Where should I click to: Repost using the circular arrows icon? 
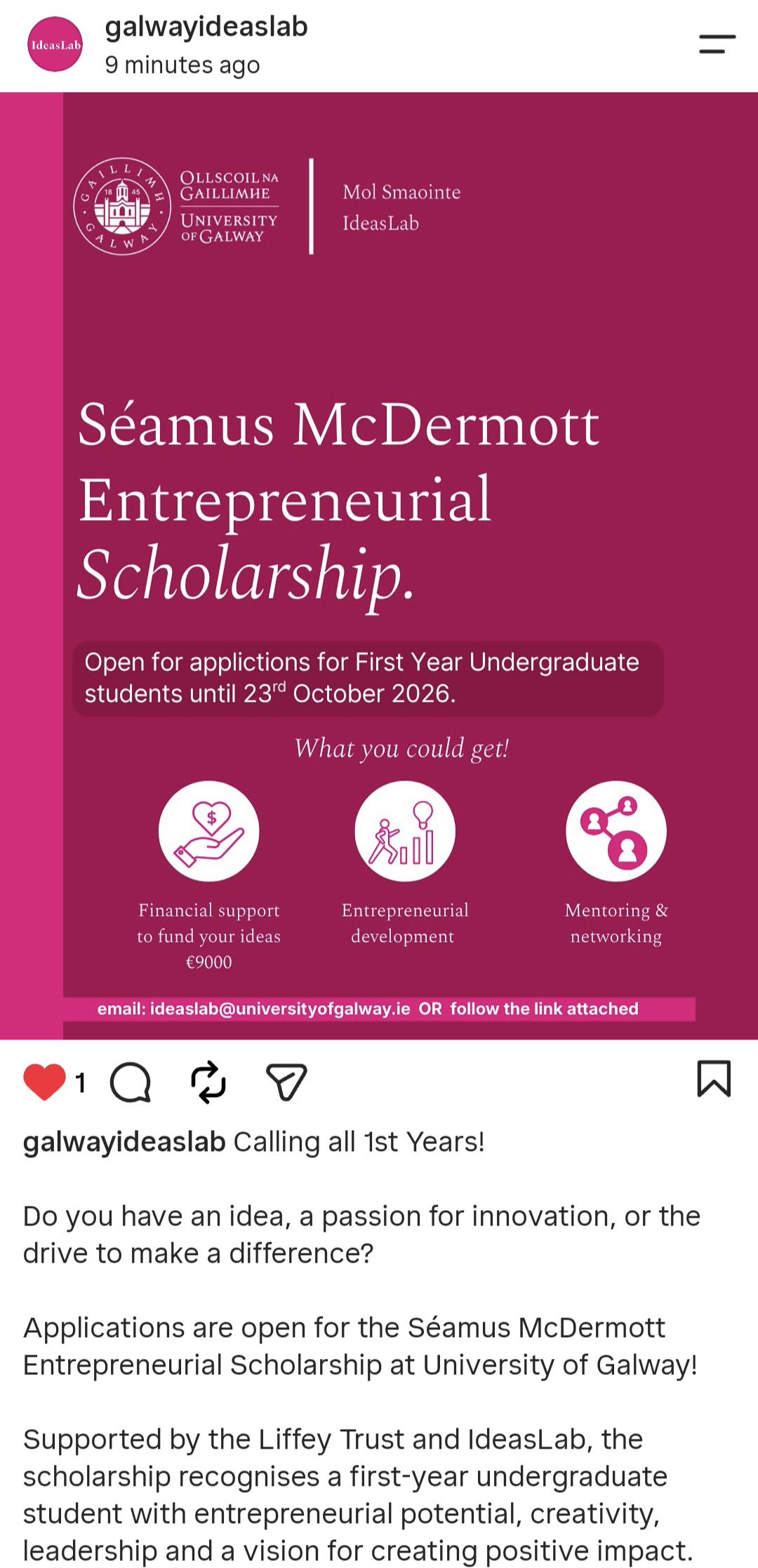click(208, 1082)
